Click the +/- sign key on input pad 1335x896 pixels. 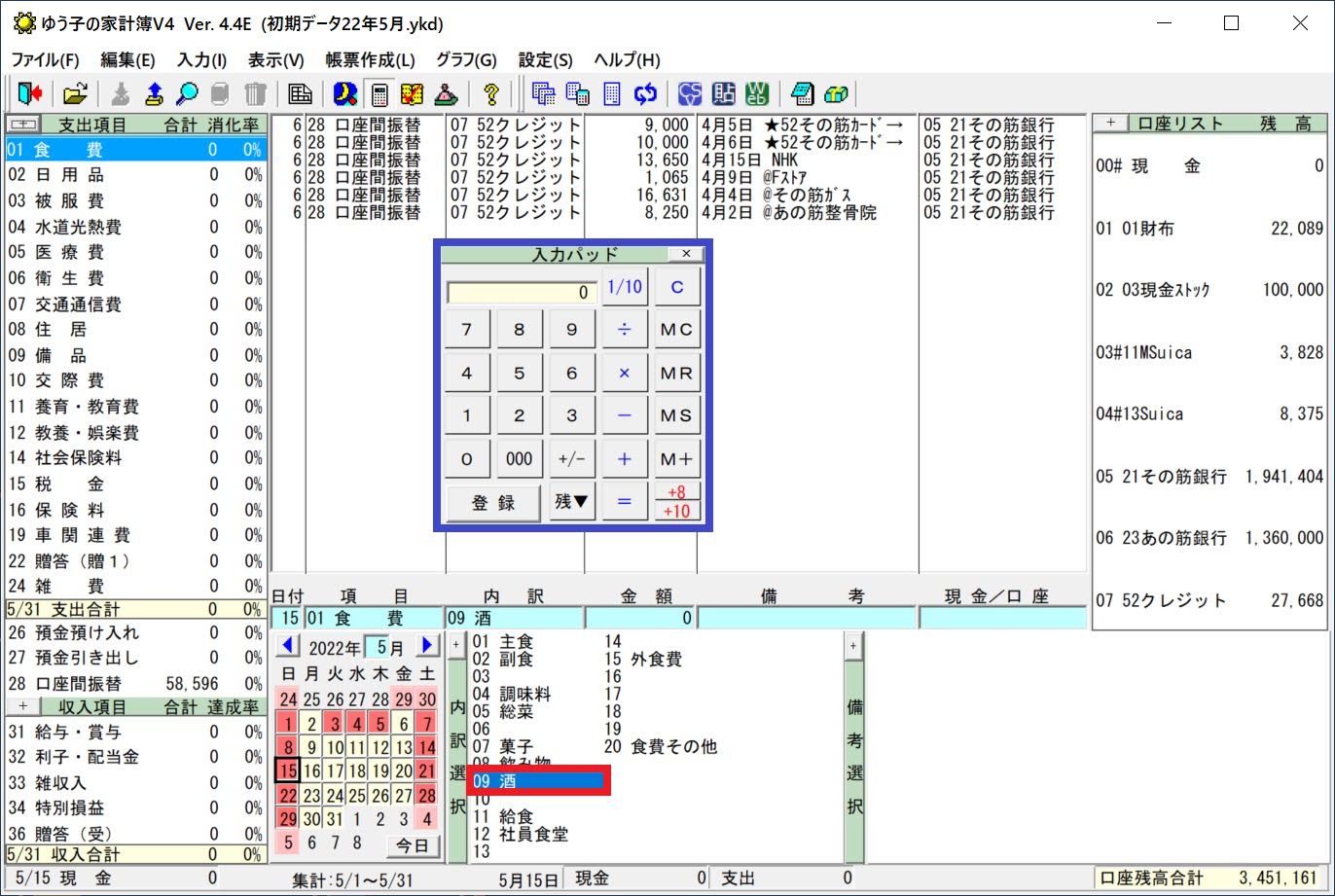click(x=572, y=459)
